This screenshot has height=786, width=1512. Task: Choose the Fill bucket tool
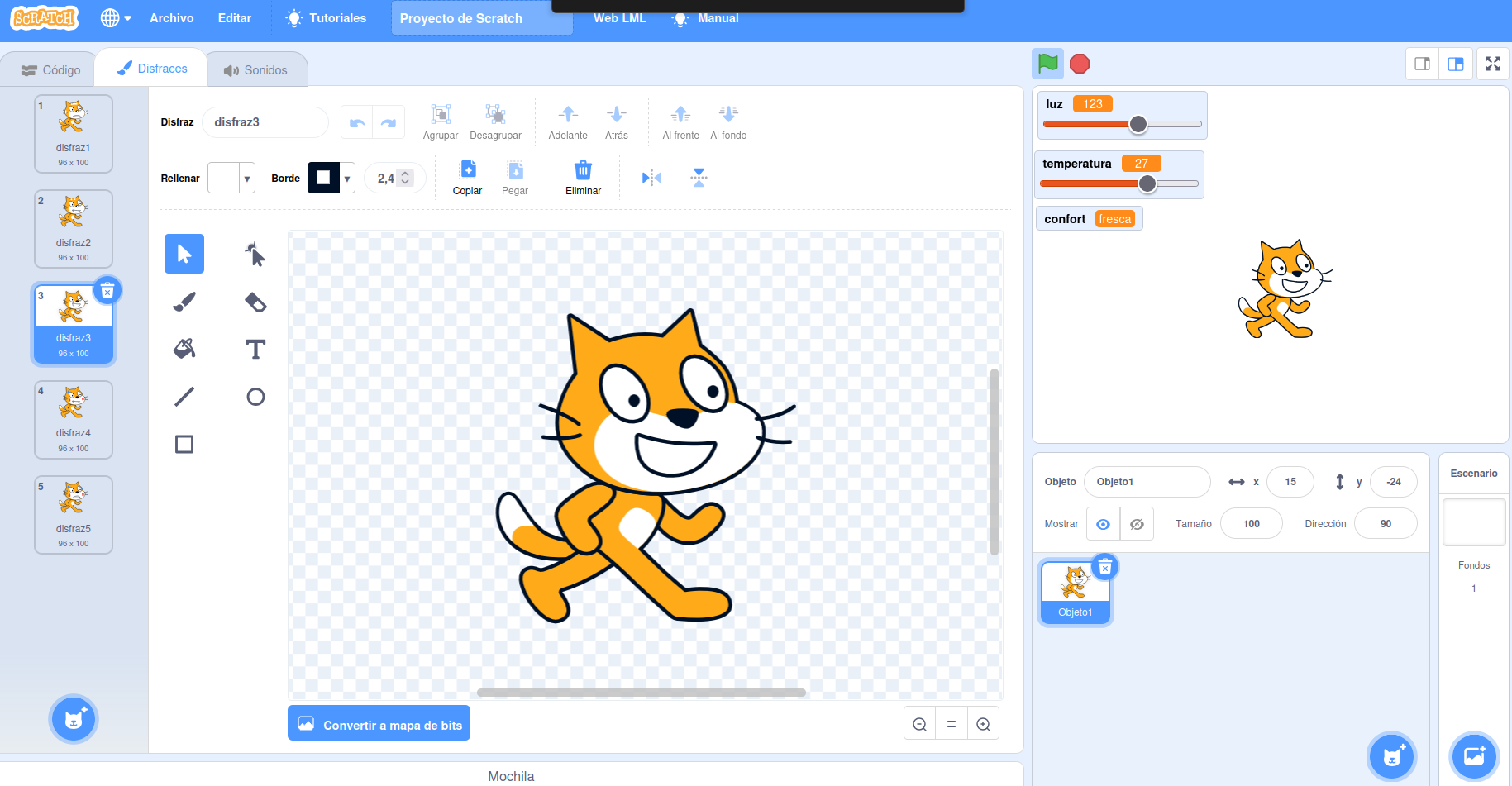[x=184, y=349]
